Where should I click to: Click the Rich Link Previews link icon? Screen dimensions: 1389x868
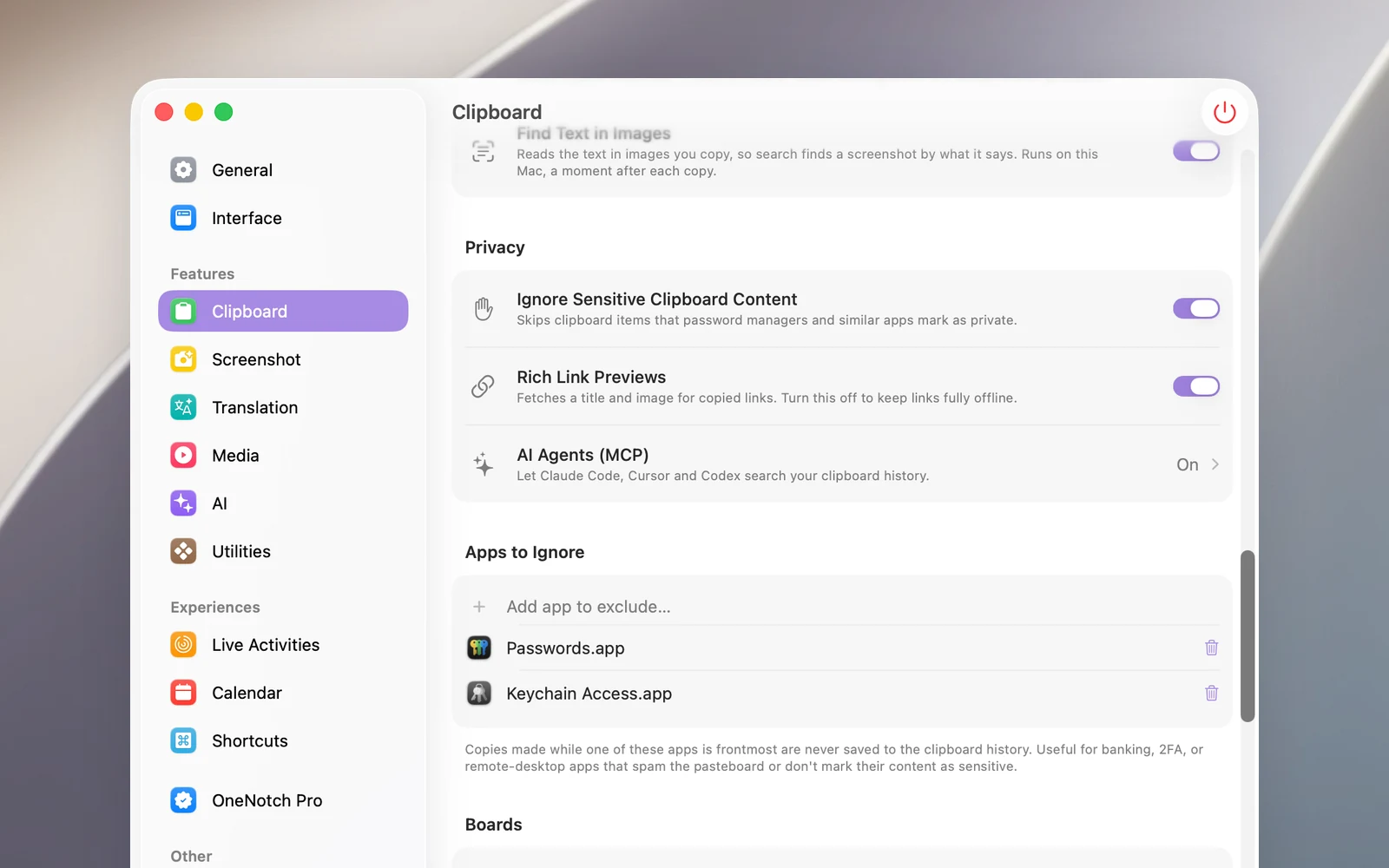tap(483, 386)
